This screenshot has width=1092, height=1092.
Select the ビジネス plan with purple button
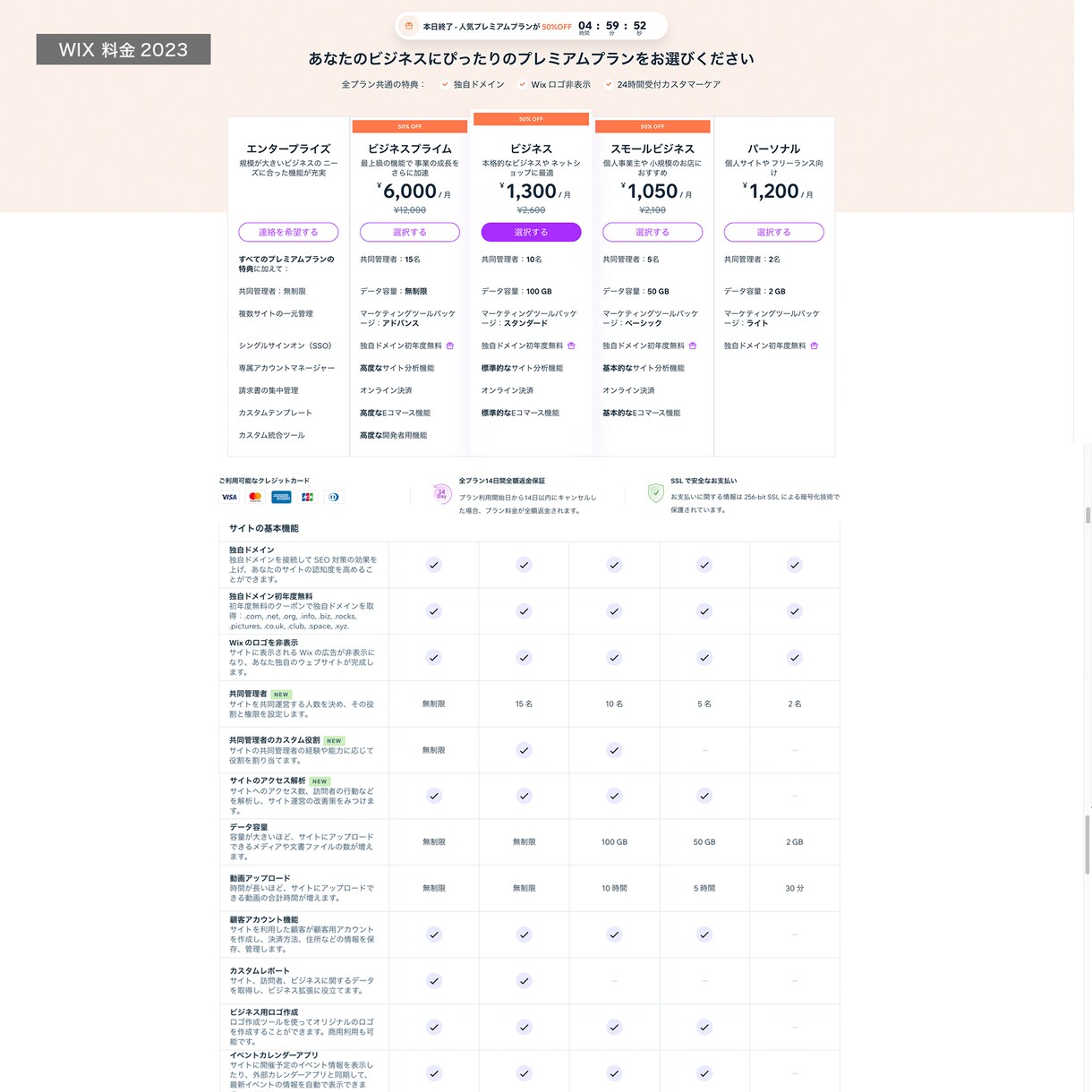[531, 232]
